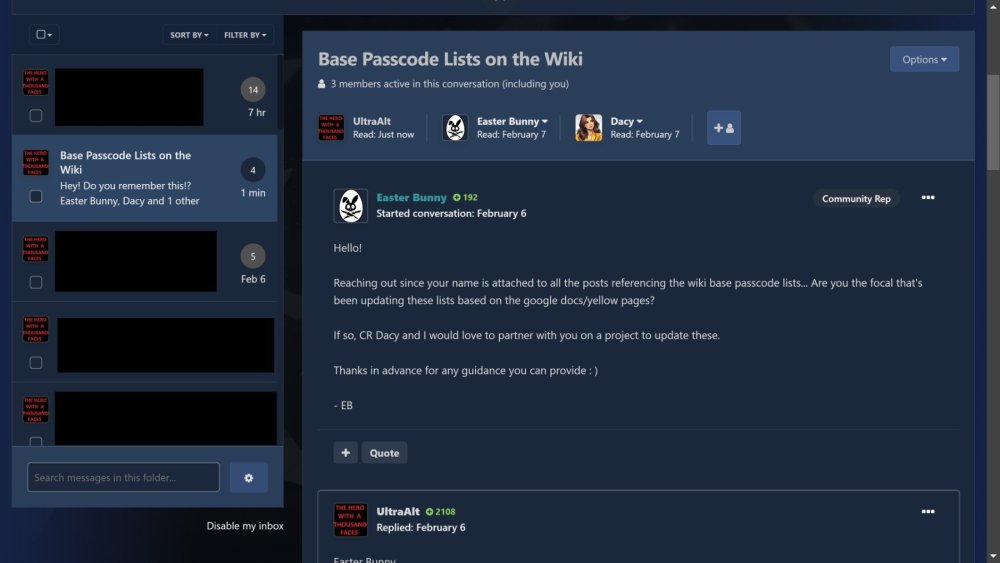The width and height of the screenshot is (1000, 563).
Task: Click the Disable my inbox link
Action: click(245, 526)
